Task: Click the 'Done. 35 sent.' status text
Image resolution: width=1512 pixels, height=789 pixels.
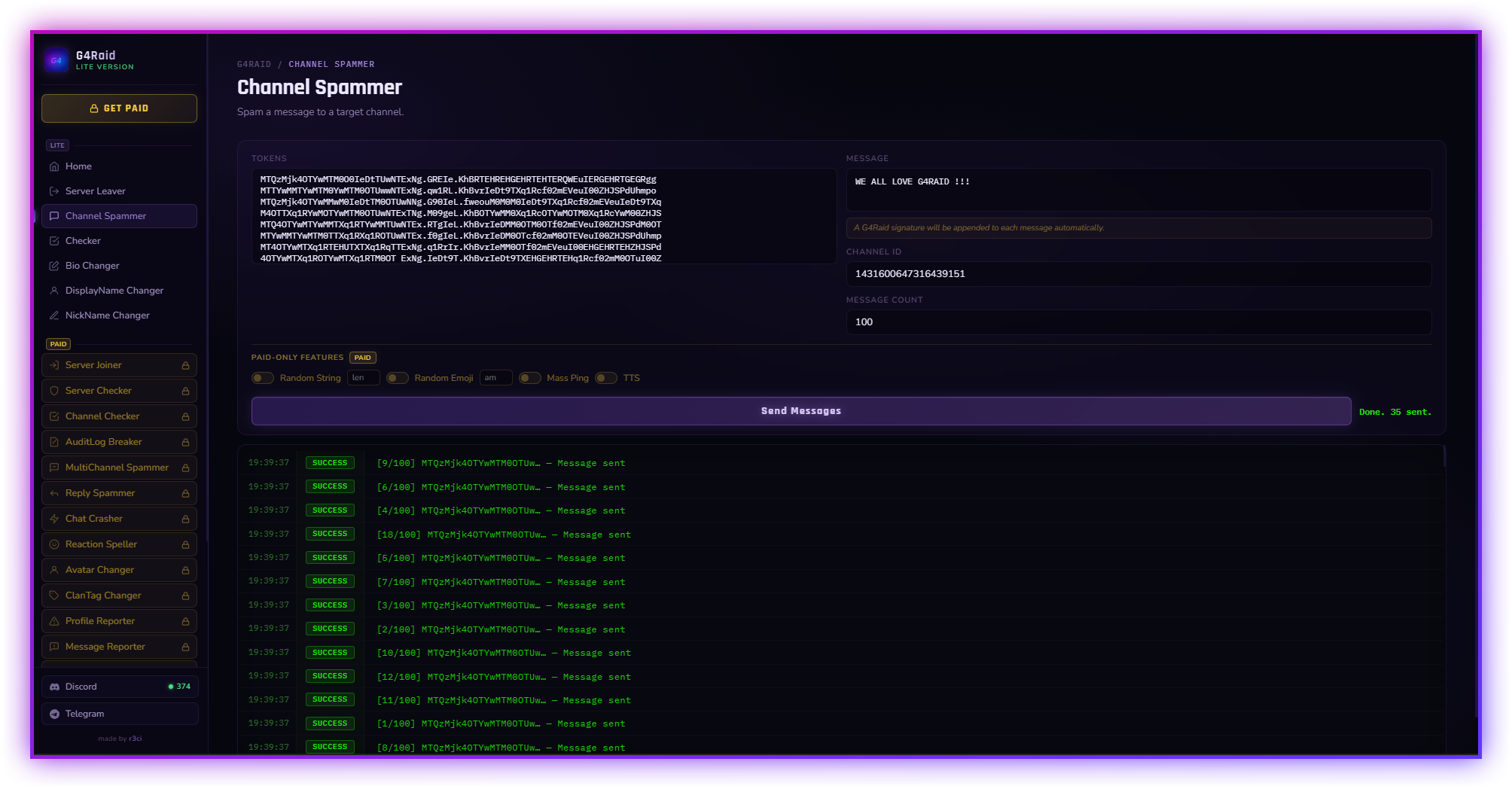Action: (x=1395, y=413)
